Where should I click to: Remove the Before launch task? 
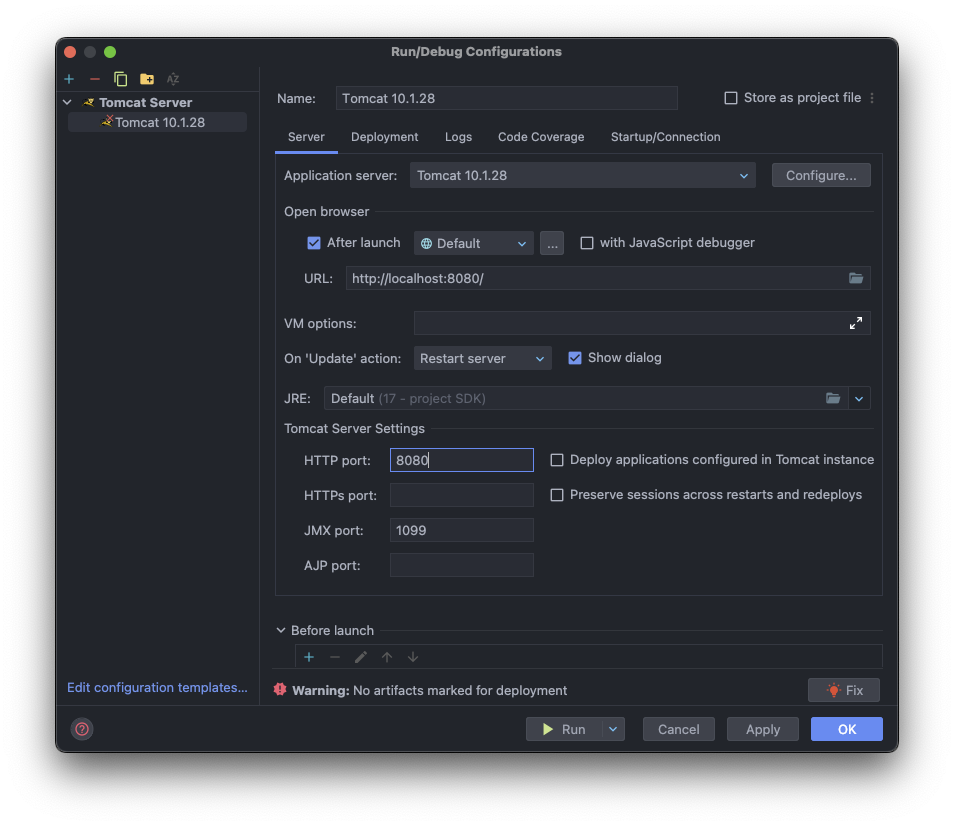click(335, 657)
